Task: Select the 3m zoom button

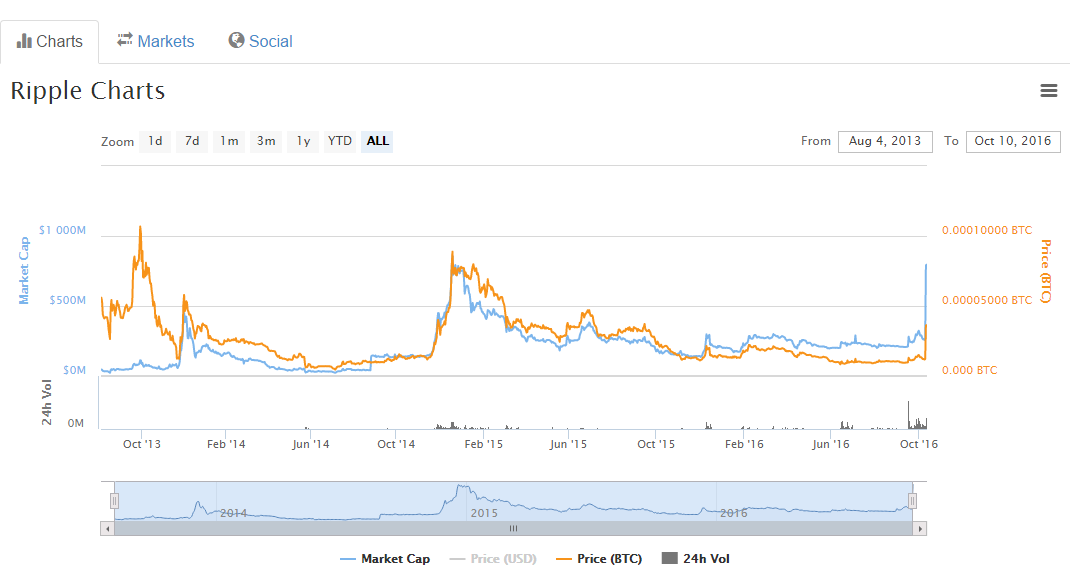Action: [x=266, y=141]
